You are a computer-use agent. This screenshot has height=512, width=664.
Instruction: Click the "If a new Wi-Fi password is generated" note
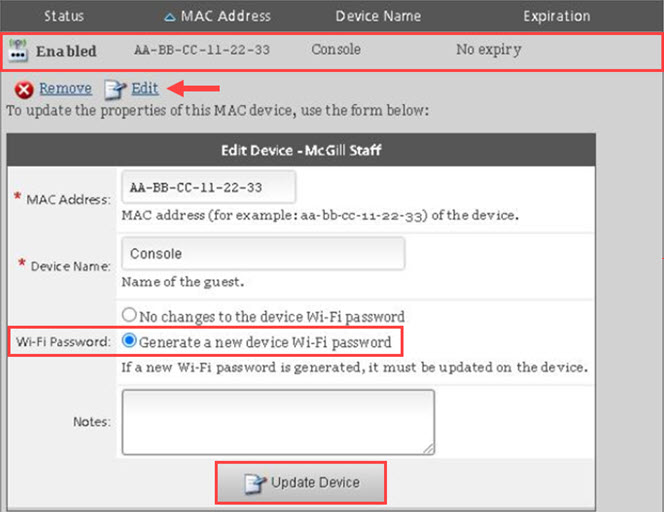355,367
